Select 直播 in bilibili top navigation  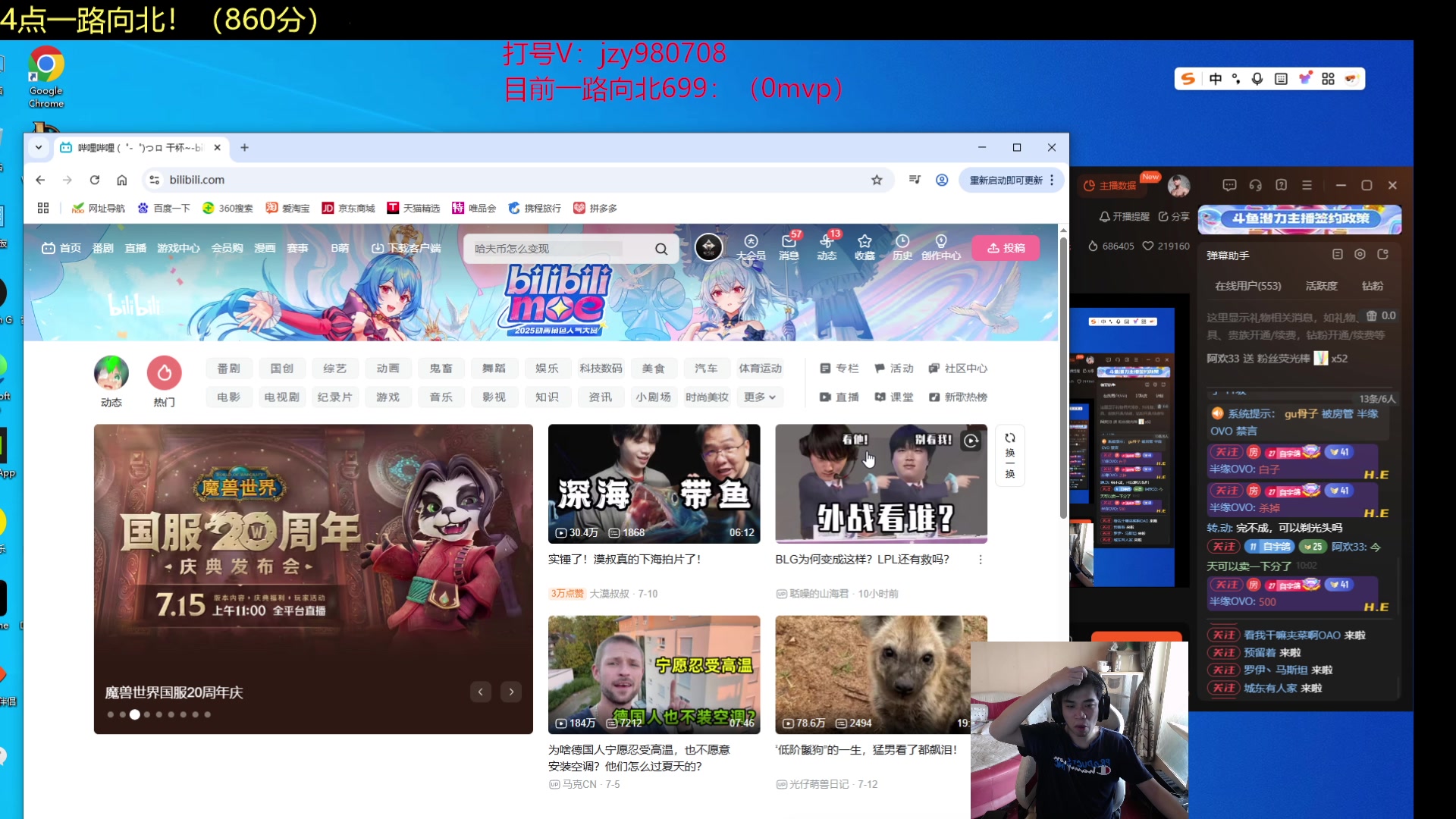click(136, 248)
